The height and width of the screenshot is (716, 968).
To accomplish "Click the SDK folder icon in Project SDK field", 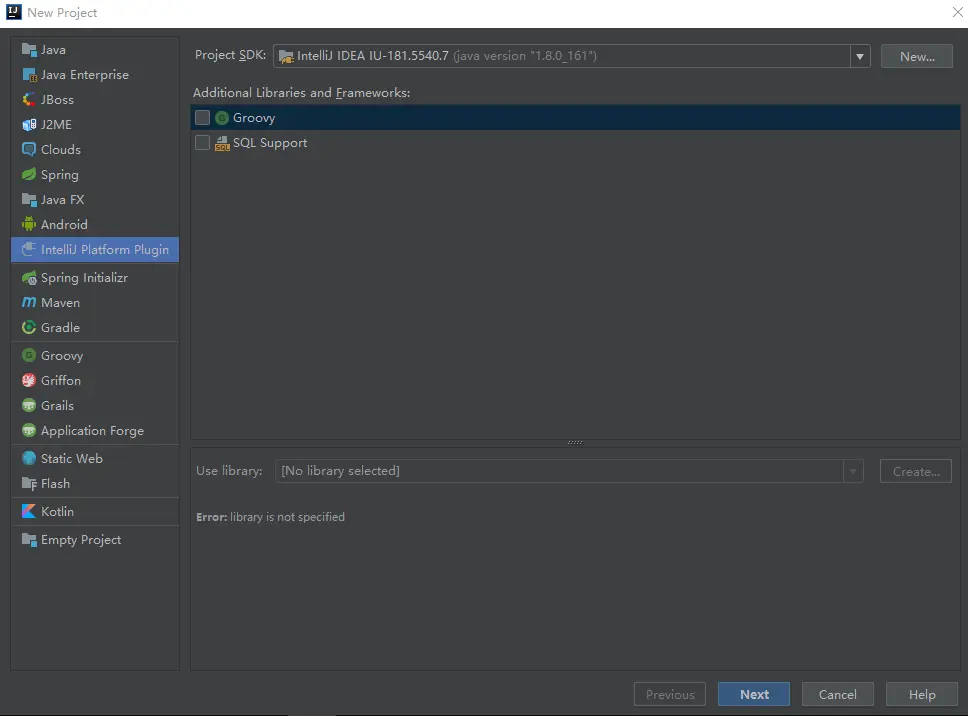I will [x=286, y=57].
